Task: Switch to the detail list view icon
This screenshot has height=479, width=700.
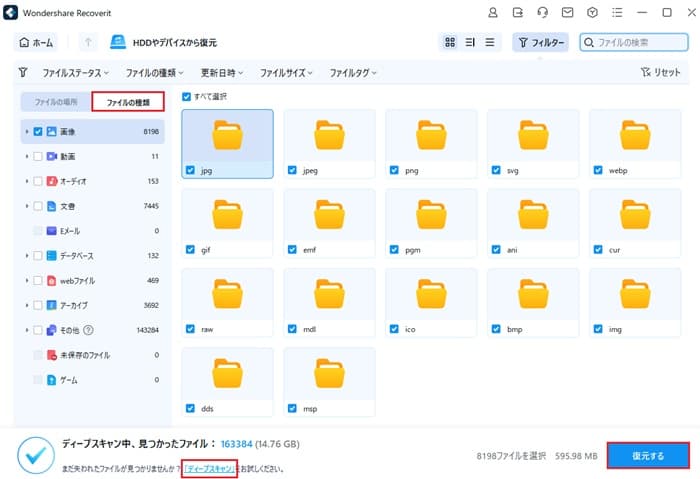Action: click(470, 42)
